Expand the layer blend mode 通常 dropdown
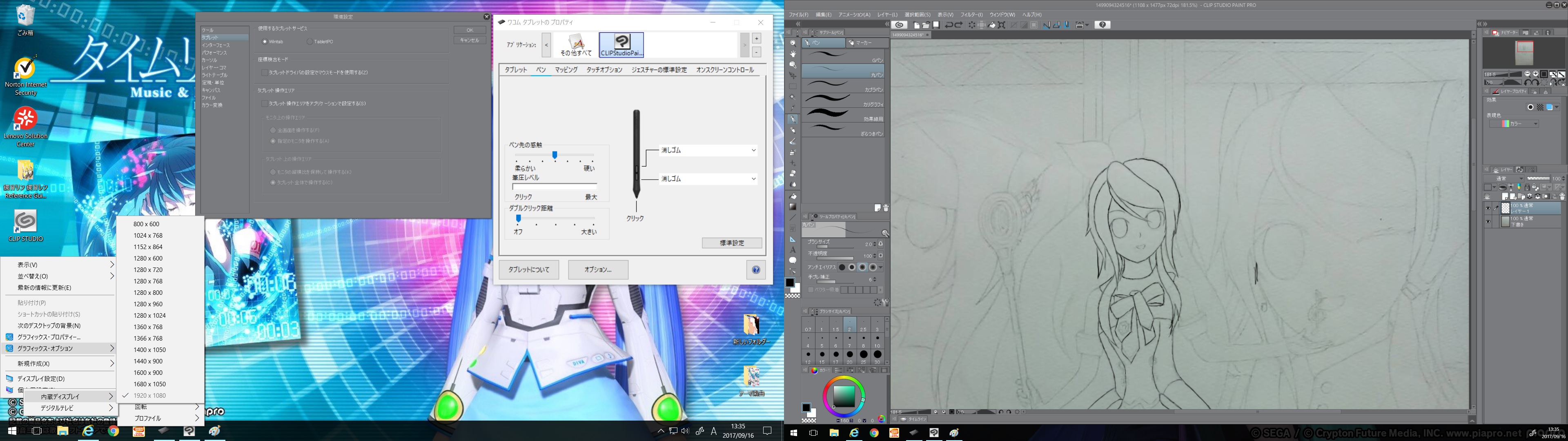Screen dimensions: 1568x441 pos(1504,178)
